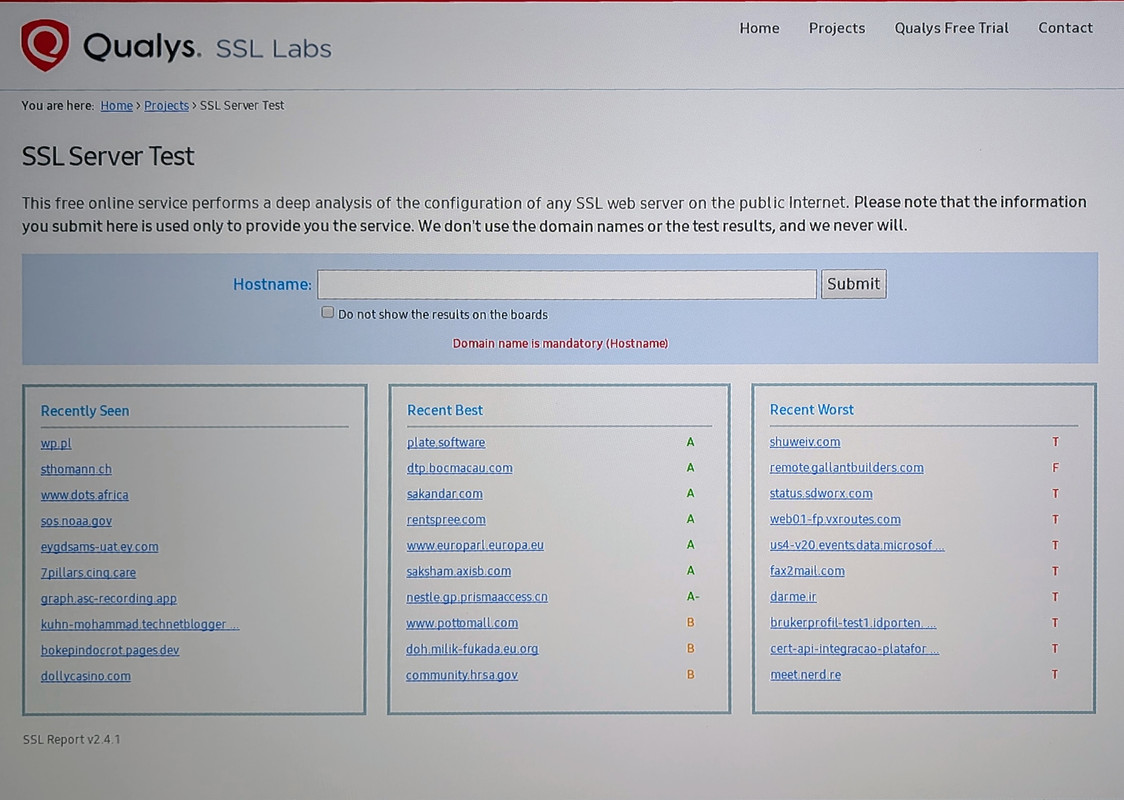This screenshot has width=1124, height=800.
Task: Open kuhn-mohammad.technetblogger link
Action: tap(140, 624)
